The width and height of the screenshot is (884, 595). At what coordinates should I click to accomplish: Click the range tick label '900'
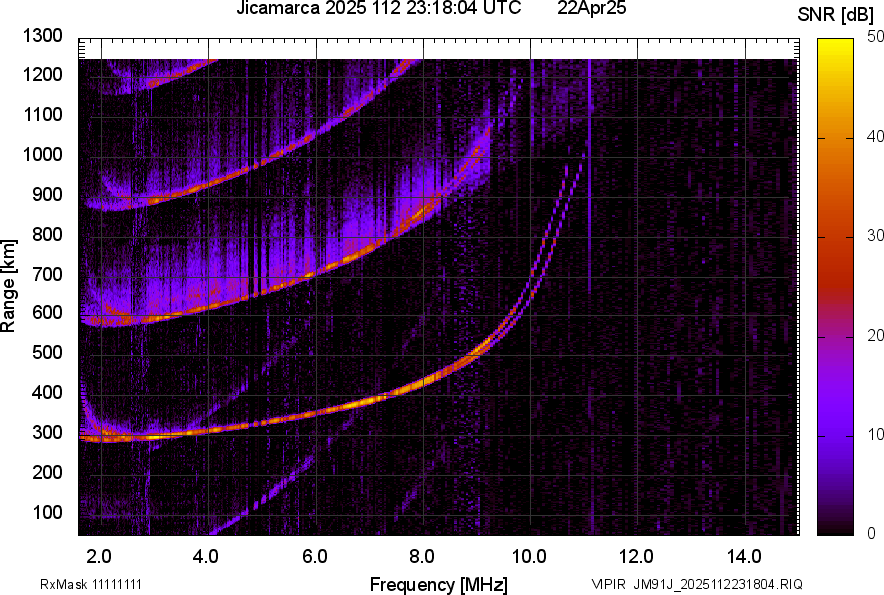point(47,194)
